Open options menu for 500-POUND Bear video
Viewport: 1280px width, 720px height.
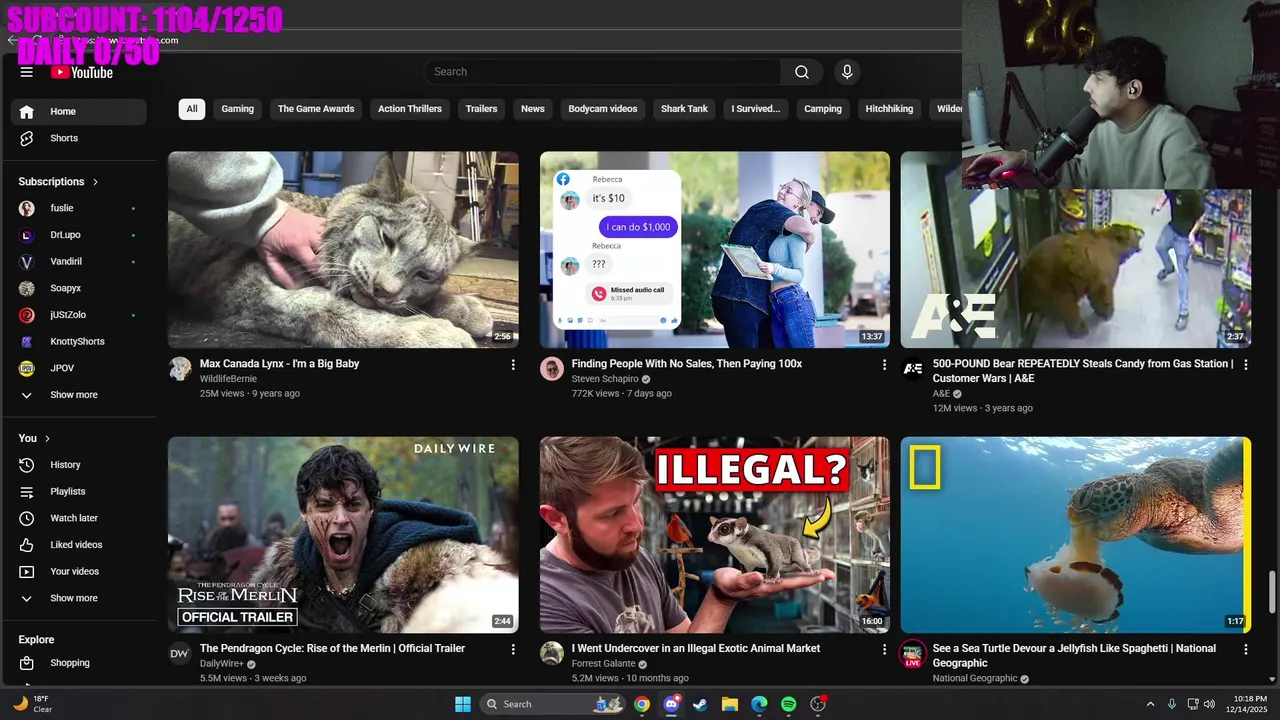1246,365
